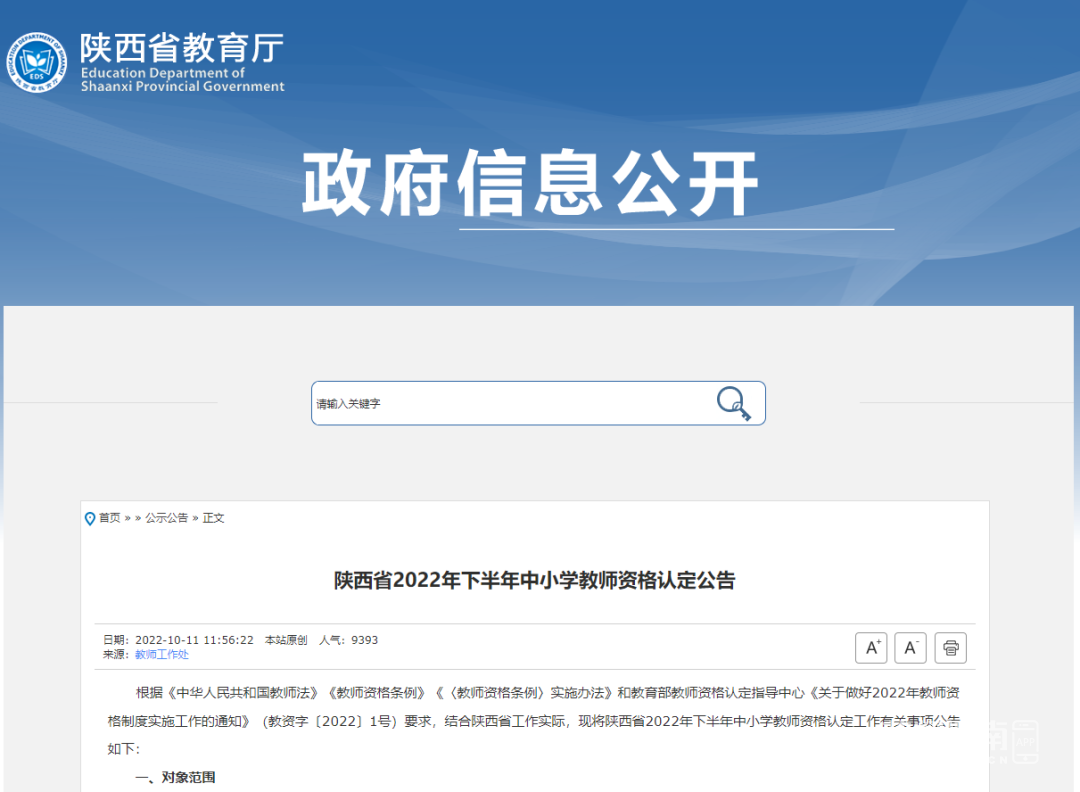
Task: Click the print page icon
Action: (950, 648)
